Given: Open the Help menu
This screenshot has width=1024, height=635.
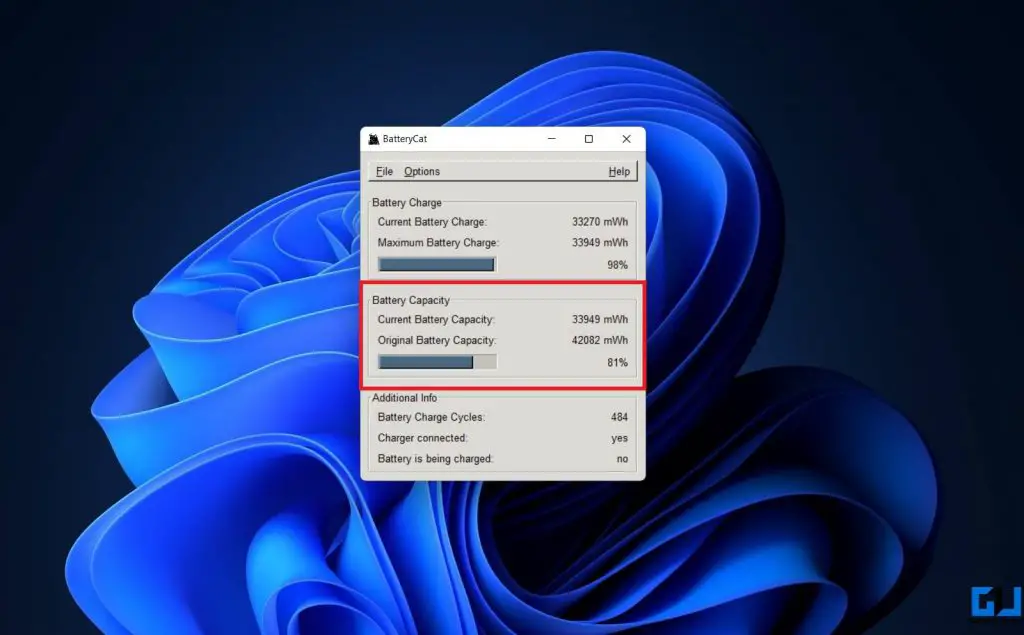Looking at the screenshot, I should click(x=619, y=171).
